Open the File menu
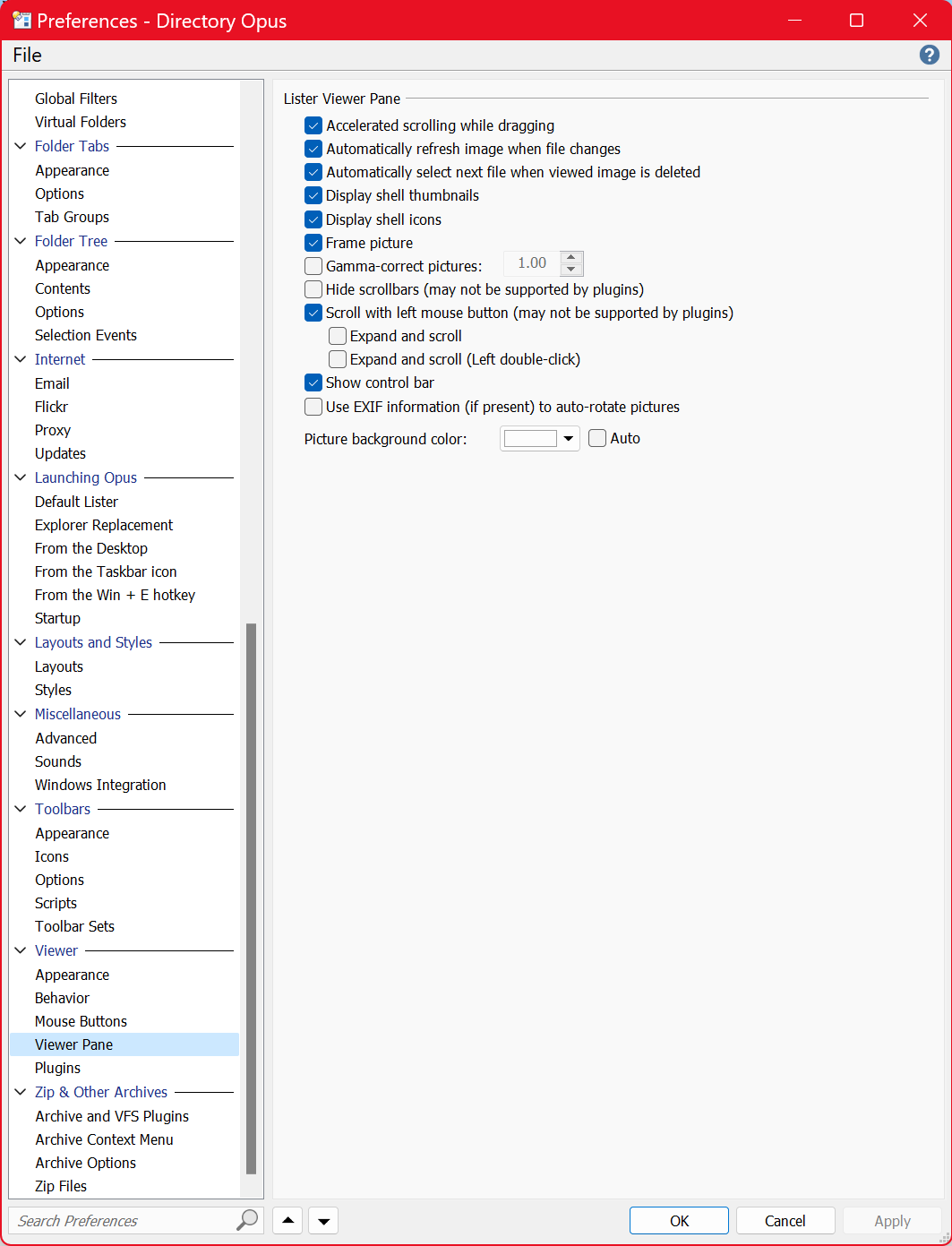The width and height of the screenshot is (952, 1246). [x=27, y=56]
